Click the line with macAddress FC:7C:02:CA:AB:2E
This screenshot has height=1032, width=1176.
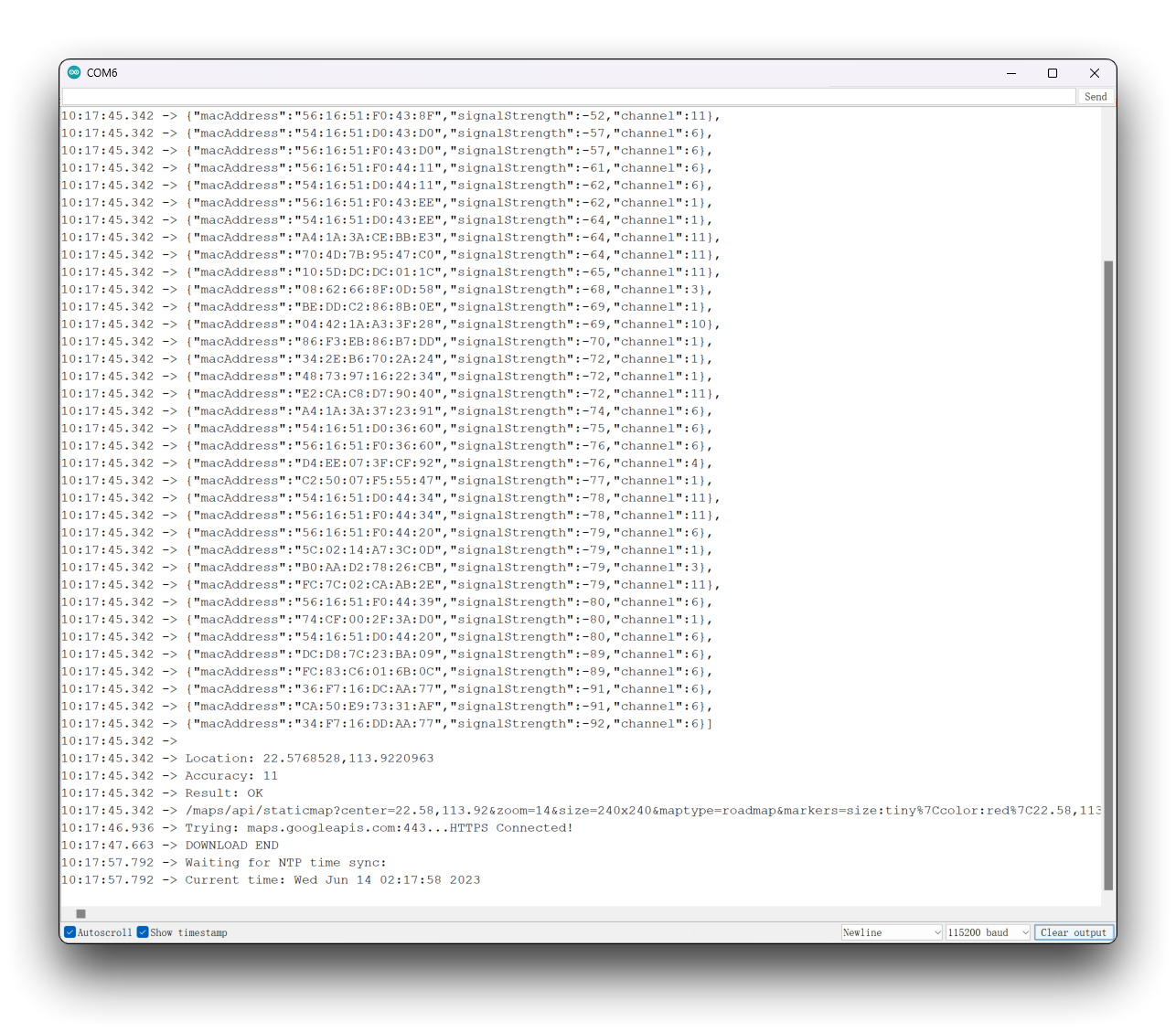pos(390,585)
